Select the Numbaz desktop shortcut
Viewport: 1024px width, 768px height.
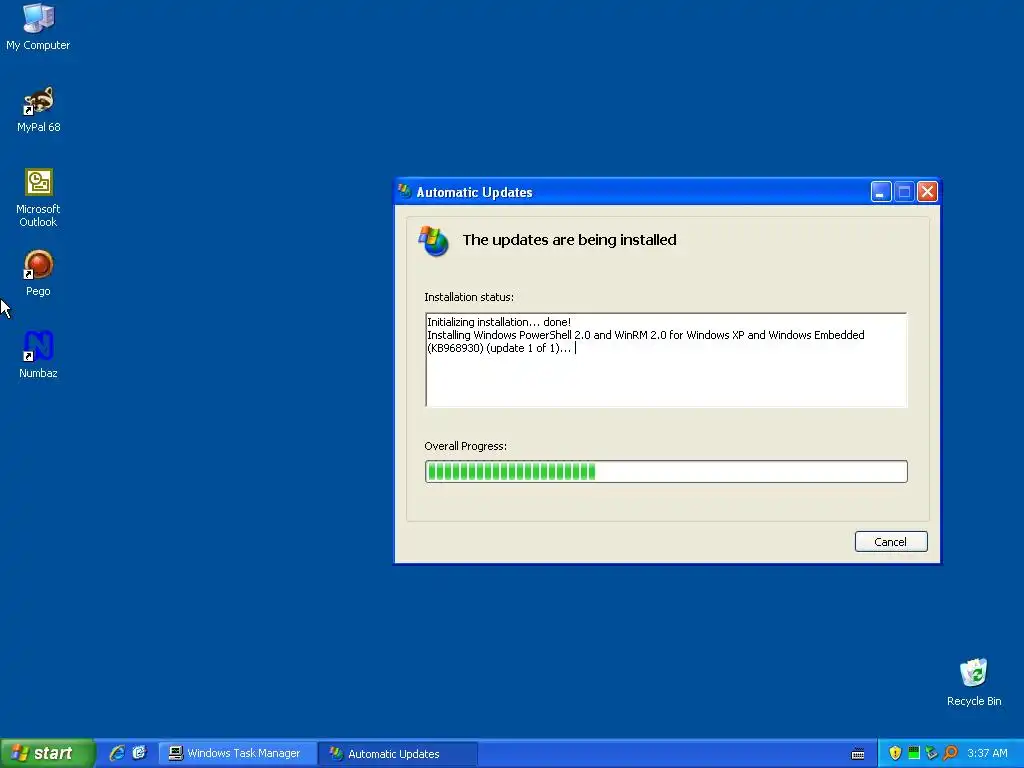pyautogui.click(x=38, y=355)
